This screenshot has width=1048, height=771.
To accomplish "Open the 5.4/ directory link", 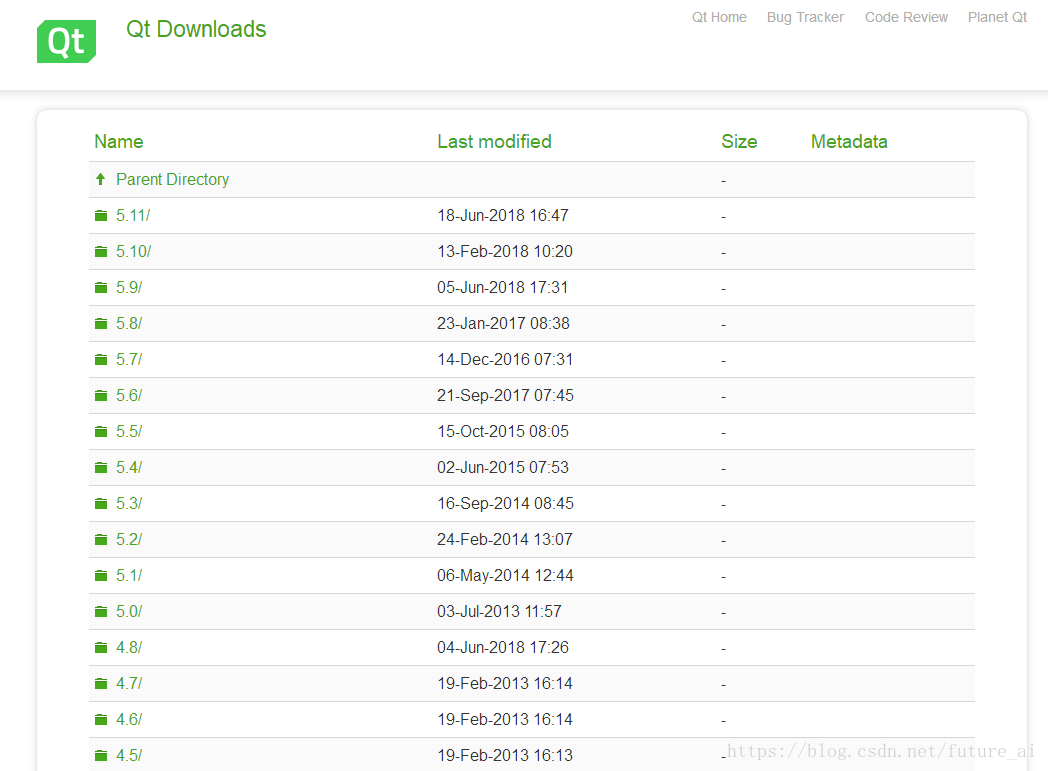I will pos(129,468).
